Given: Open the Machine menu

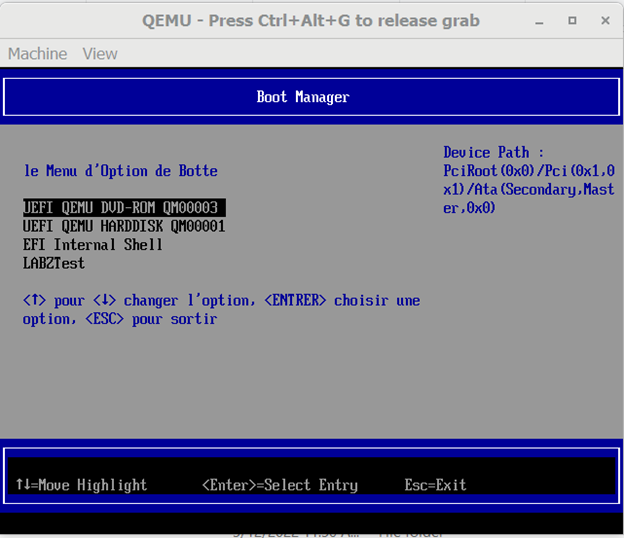Looking at the screenshot, I should [x=37, y=54].
